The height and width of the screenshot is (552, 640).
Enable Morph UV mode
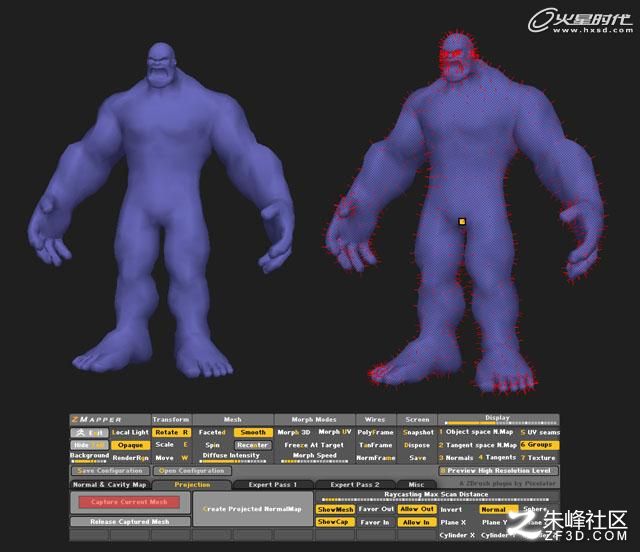click(x=335, y=432)
